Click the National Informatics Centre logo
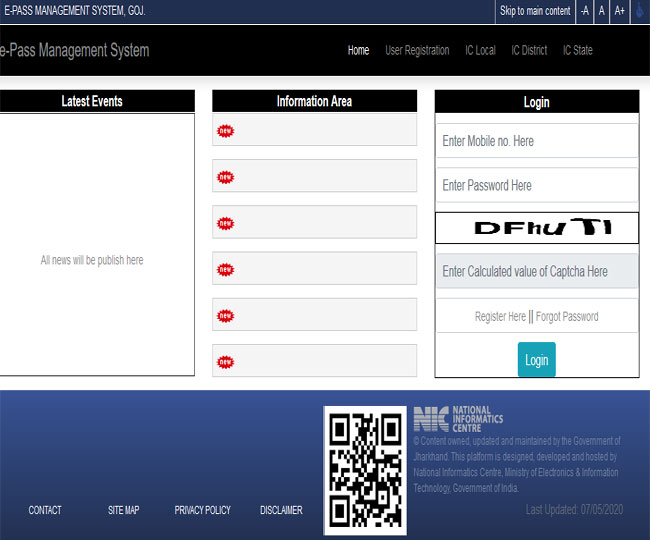Screen dimensions: 650x540 (459, 419)
